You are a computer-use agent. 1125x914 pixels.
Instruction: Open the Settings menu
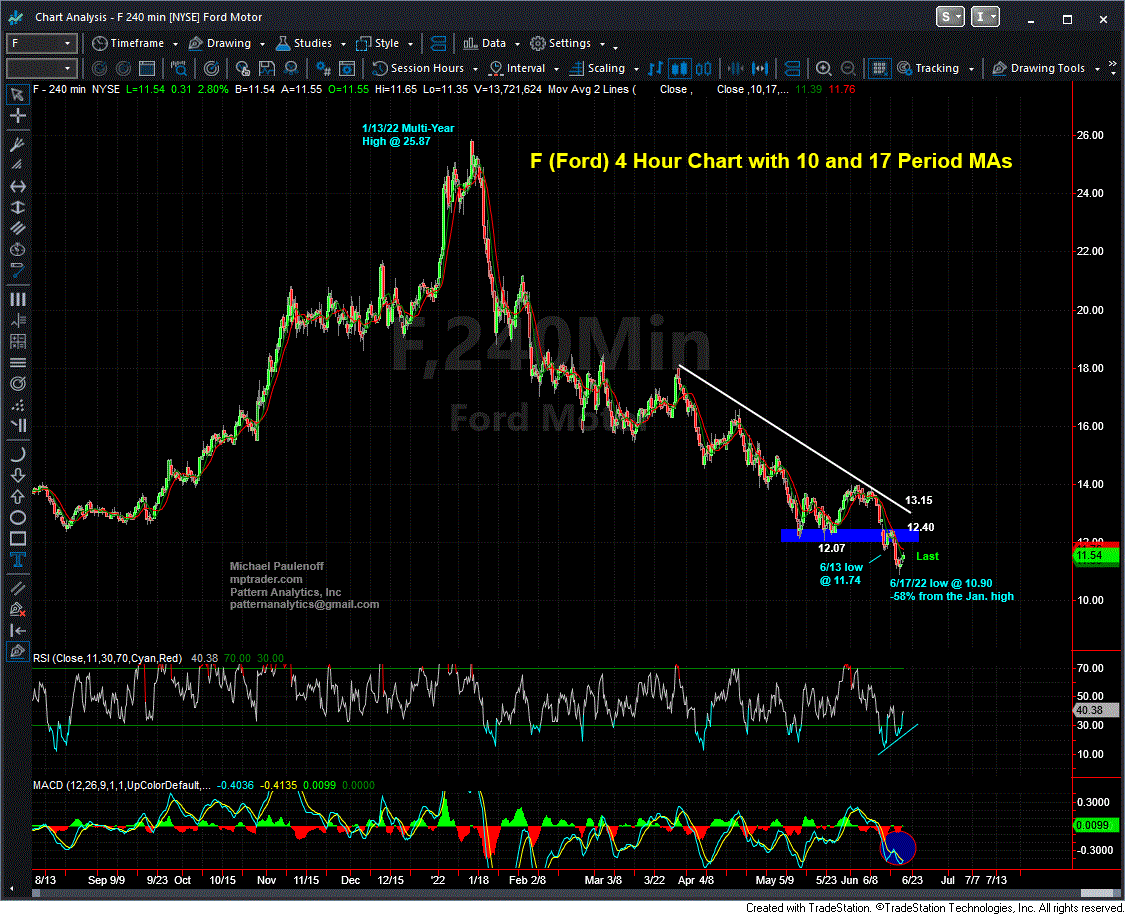568,43
